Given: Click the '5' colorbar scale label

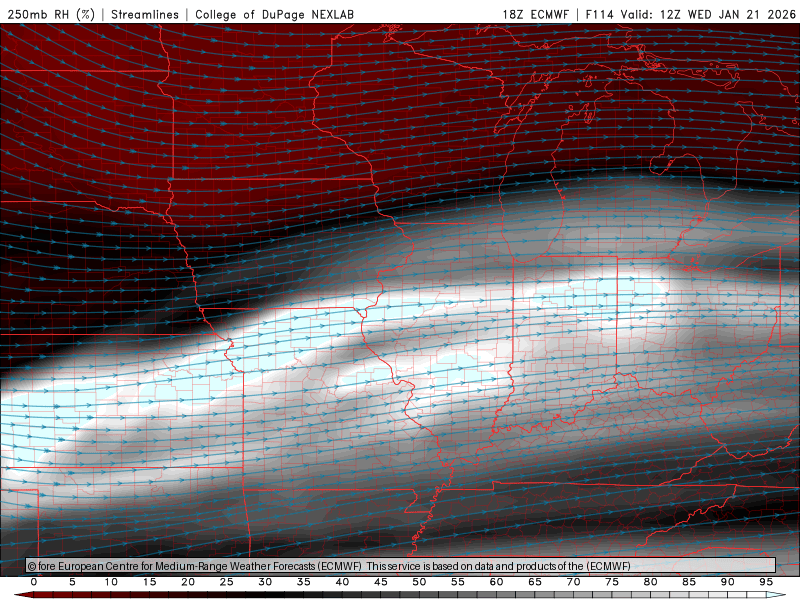Looking at the screenshot, I should coord(72,582).
